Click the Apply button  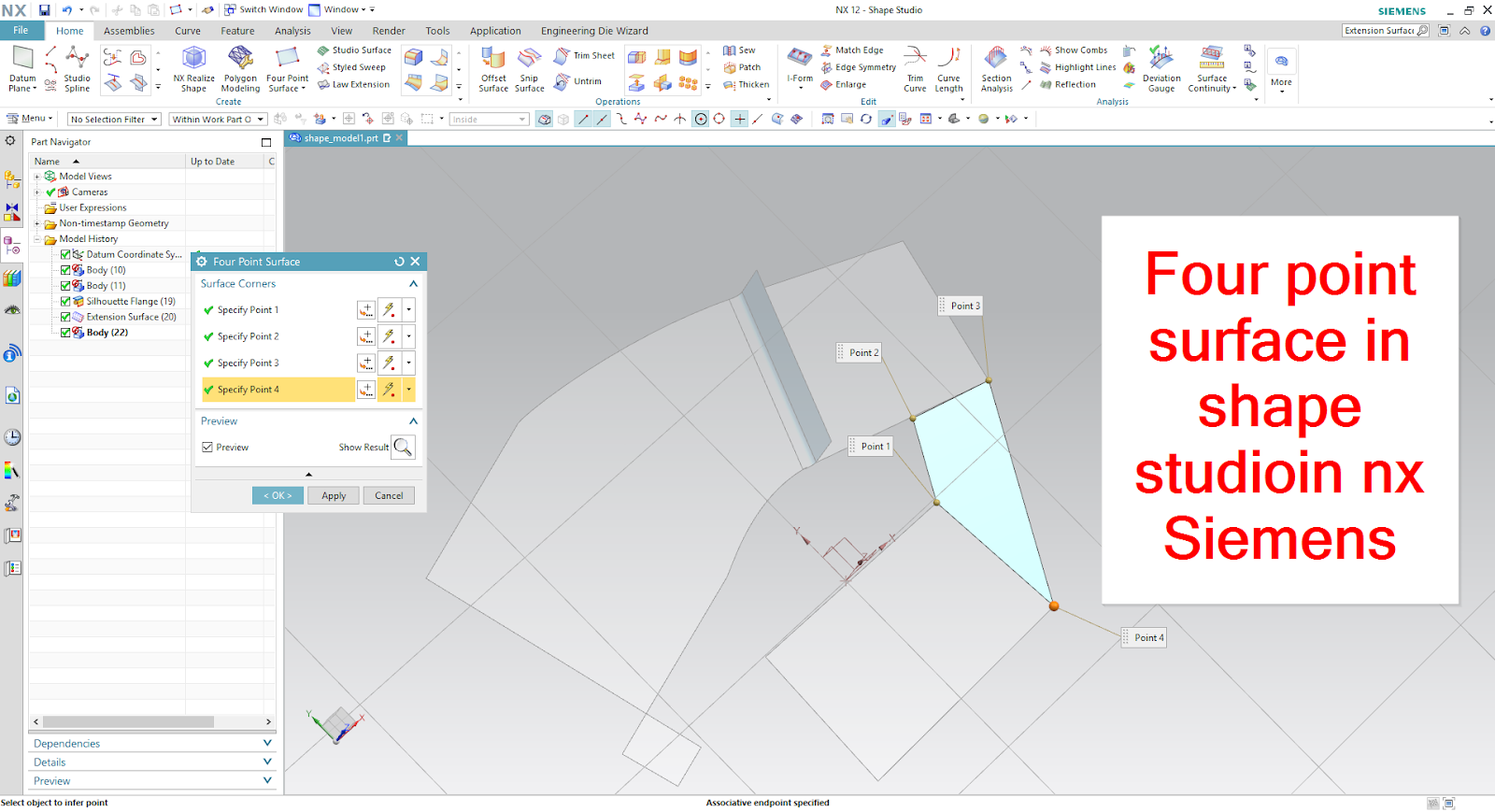pyautogui.click(x=334, y=496)
